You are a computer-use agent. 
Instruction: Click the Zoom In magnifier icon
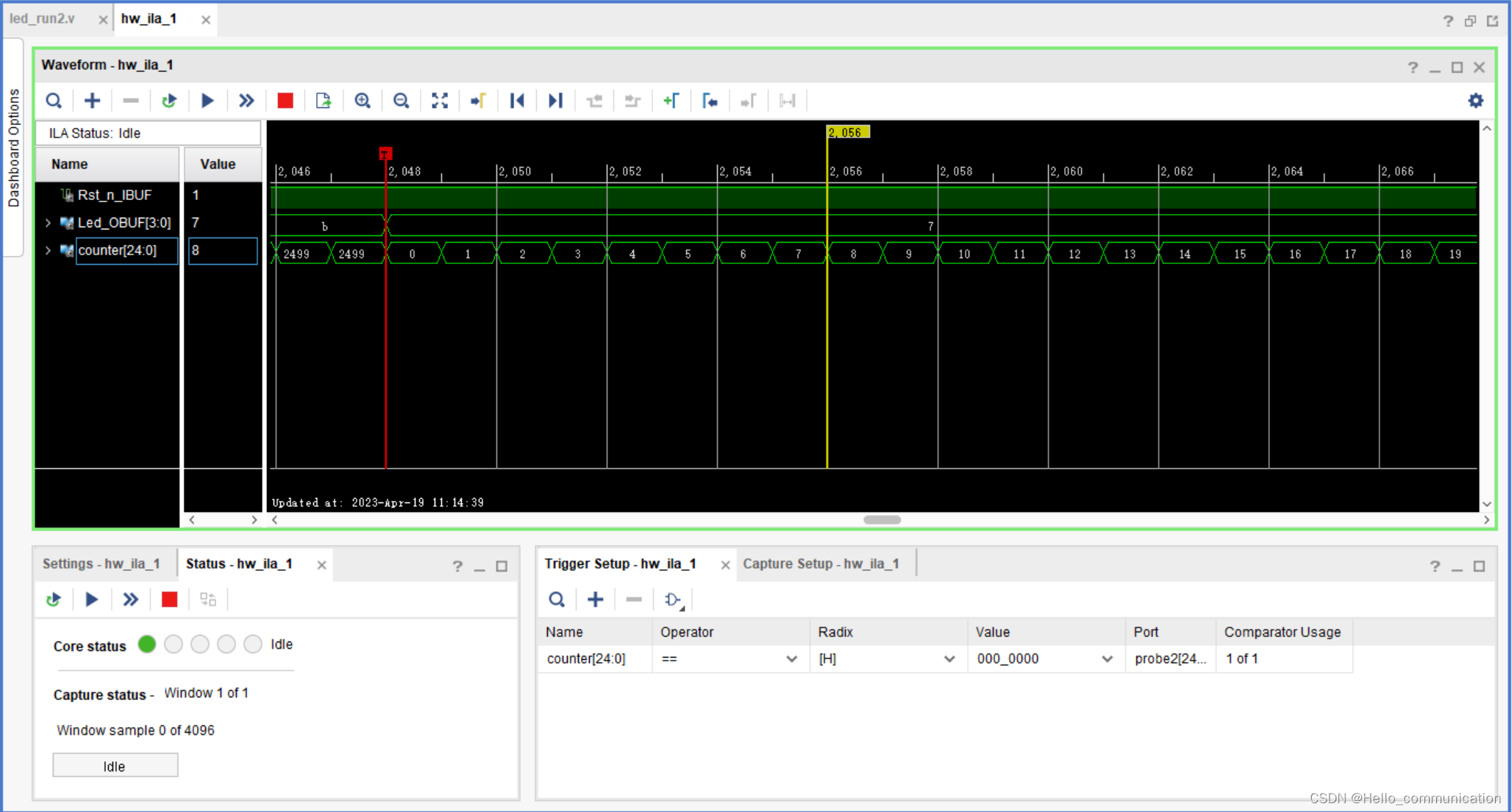tap(363, 101)
